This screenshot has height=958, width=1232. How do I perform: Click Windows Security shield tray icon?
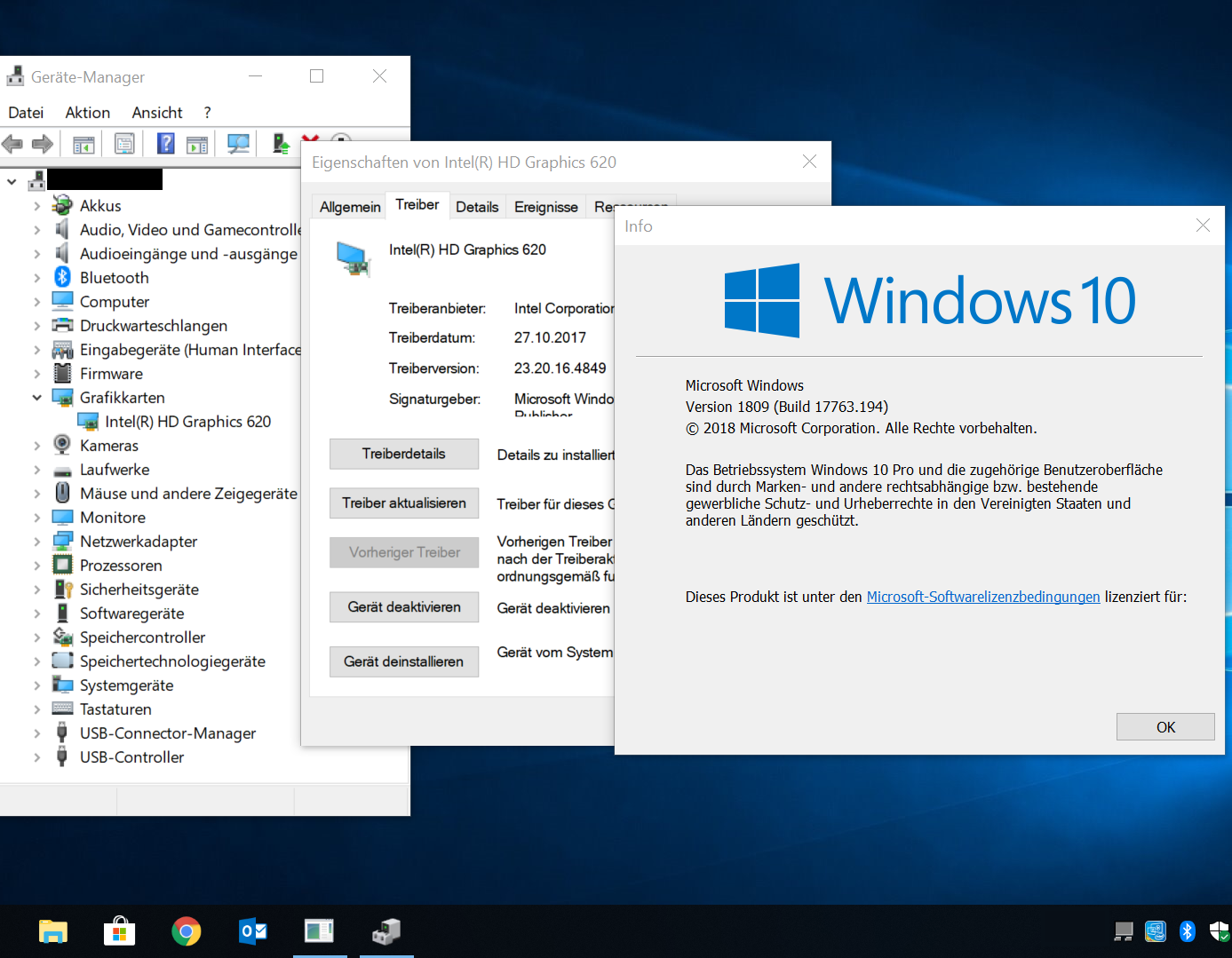tap(1220, 931)
